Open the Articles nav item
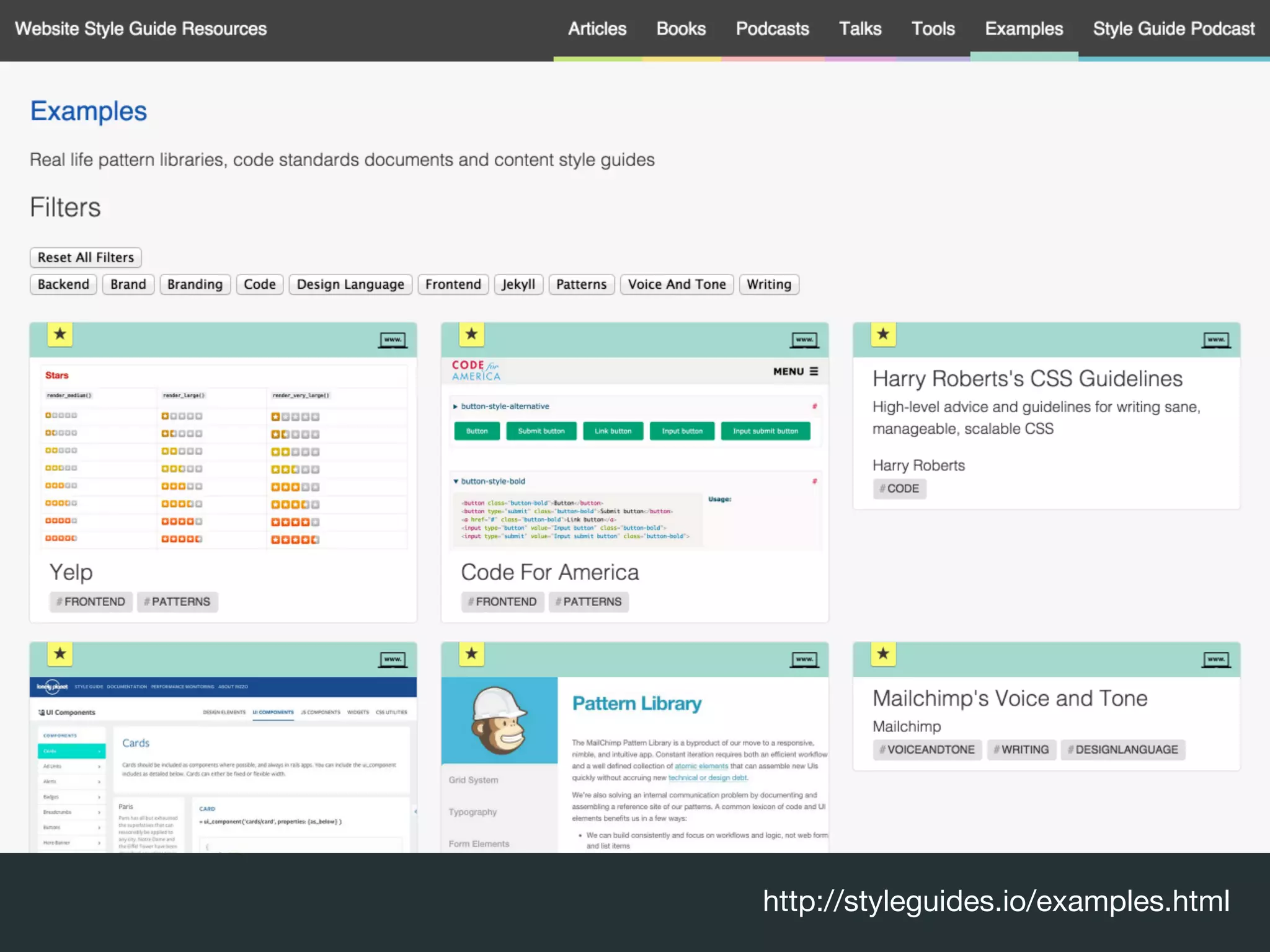Viewport: 1270px width, 952px height. pyautogui.click(x=597, y=29)
